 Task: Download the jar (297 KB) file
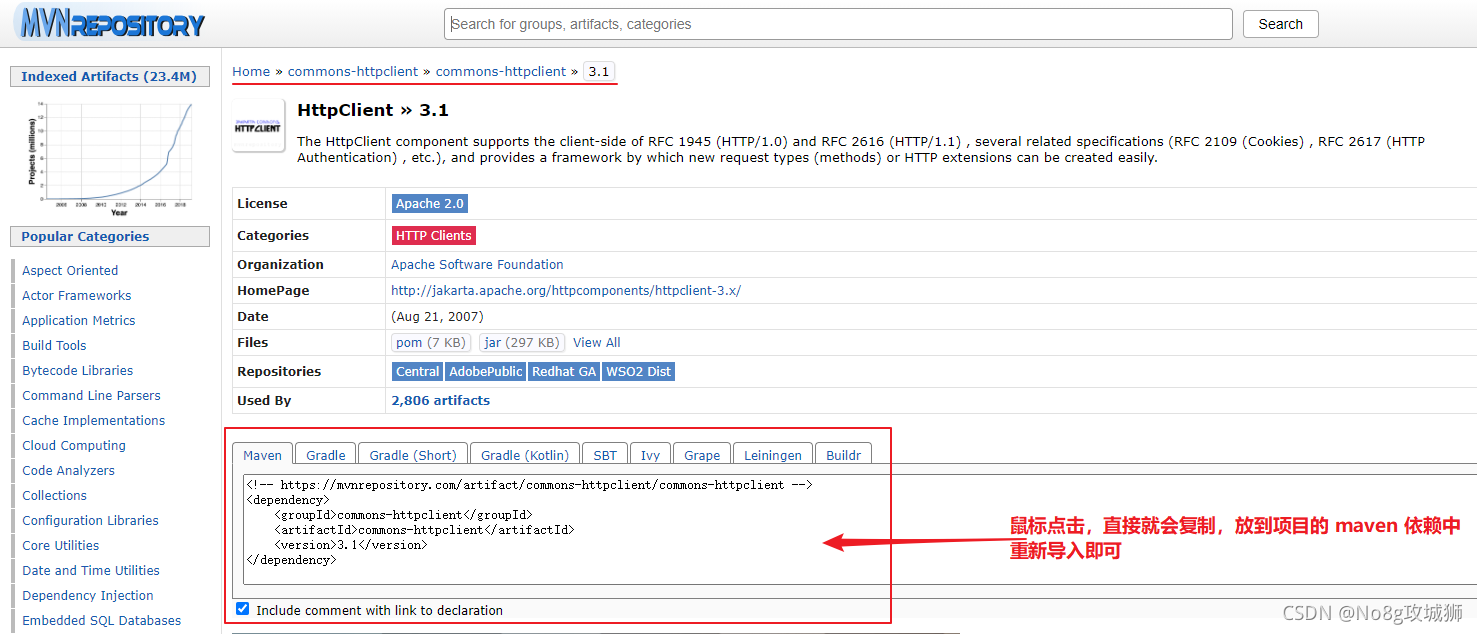tap(522, 342)
